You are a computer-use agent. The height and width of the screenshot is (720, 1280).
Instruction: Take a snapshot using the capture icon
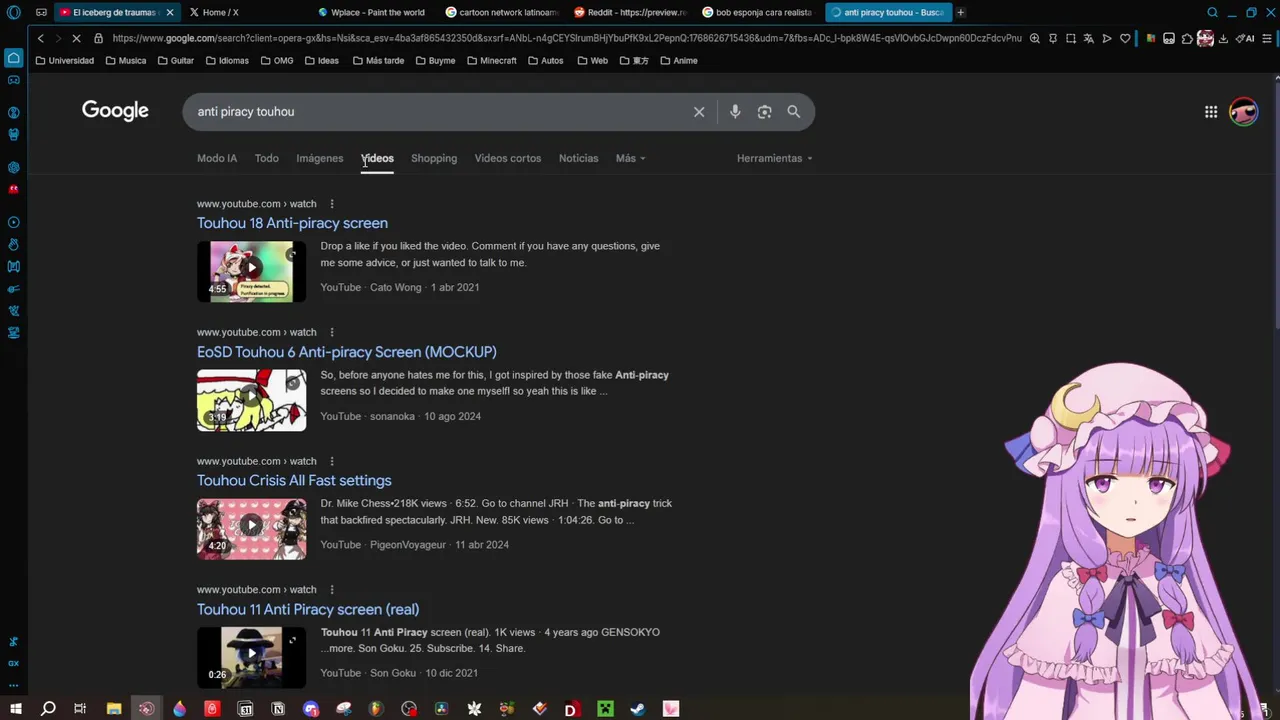pos(1070,38)
